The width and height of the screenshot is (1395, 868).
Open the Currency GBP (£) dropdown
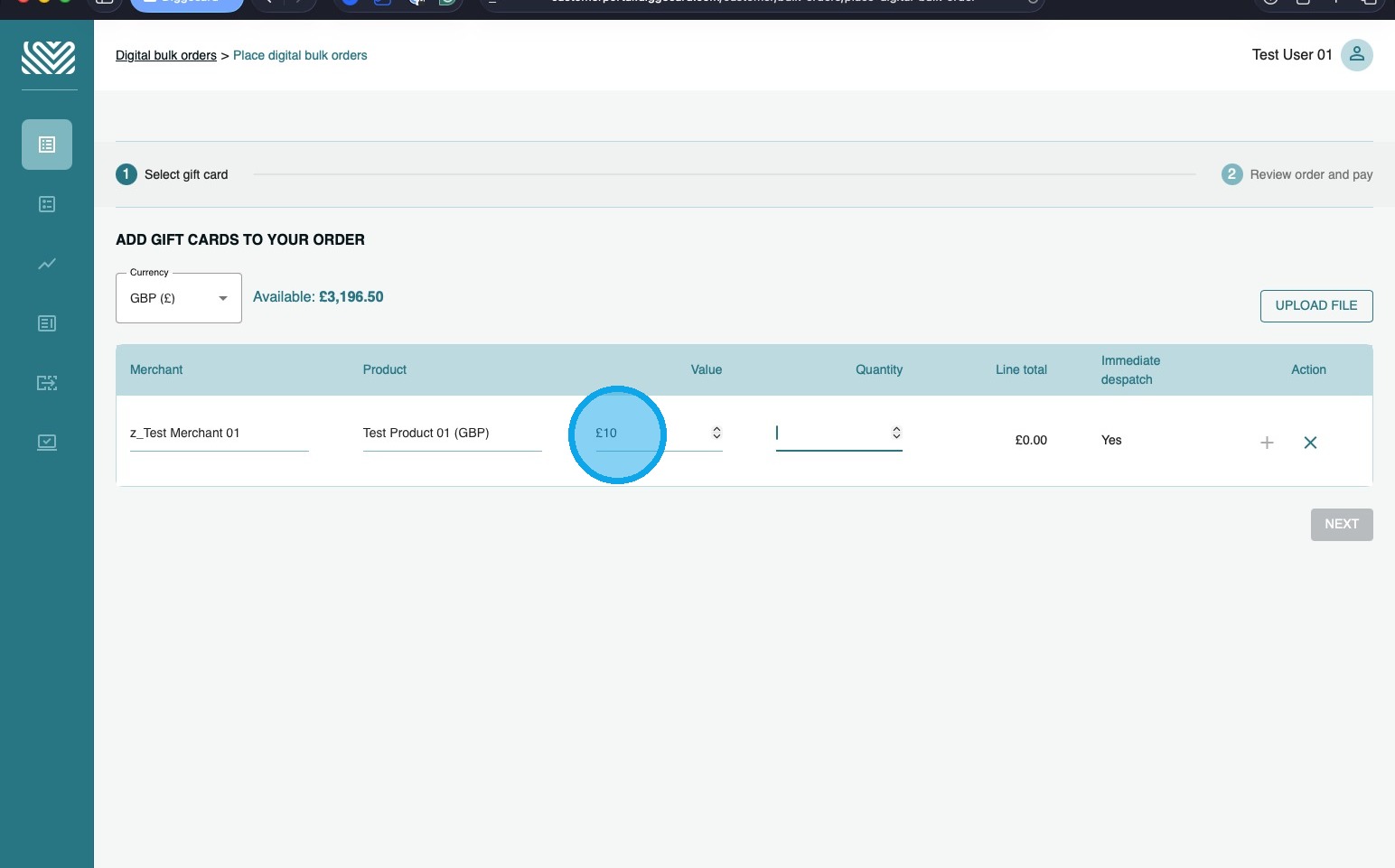click(x=179, y=298)
